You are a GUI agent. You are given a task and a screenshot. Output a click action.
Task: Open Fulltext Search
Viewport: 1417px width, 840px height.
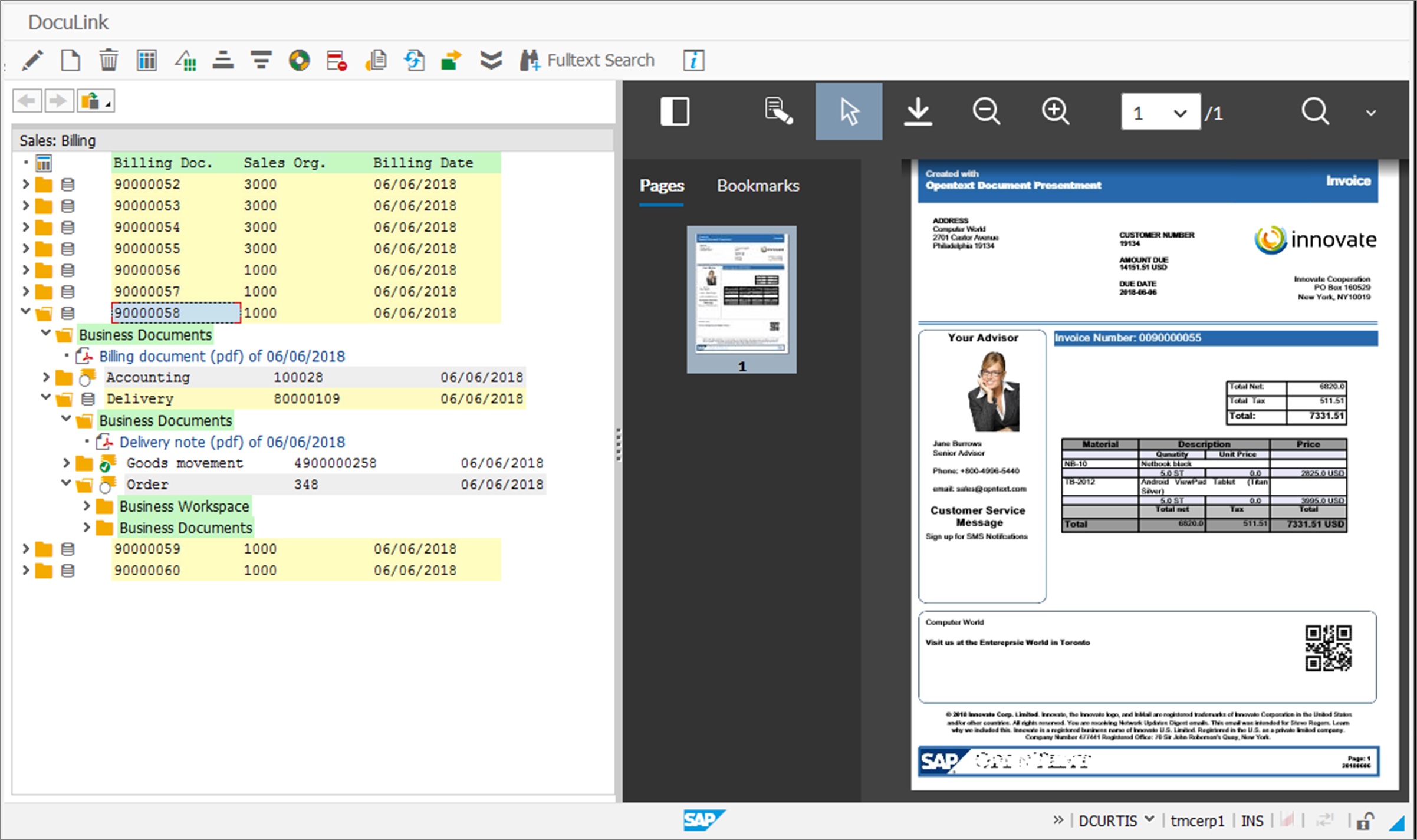587,60
